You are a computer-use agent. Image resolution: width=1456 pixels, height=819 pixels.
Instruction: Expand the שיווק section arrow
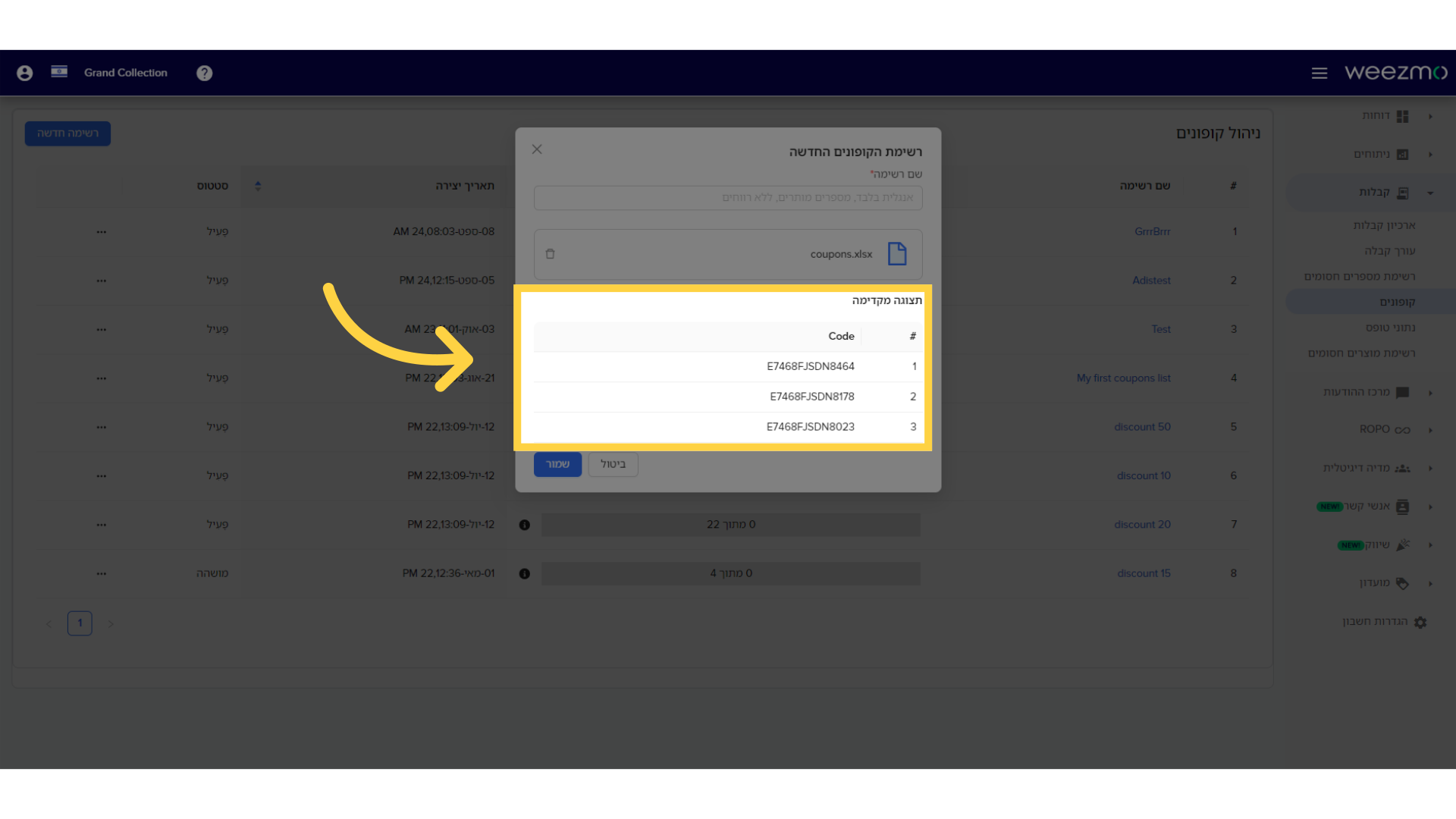tap(1431, 544)
